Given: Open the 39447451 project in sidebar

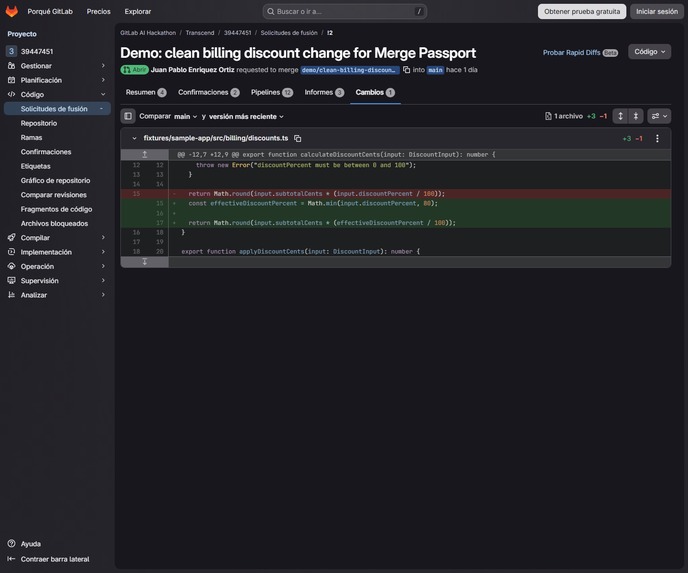Looking at the screenshot, I should pyautogui.click(x=57, y=51).
